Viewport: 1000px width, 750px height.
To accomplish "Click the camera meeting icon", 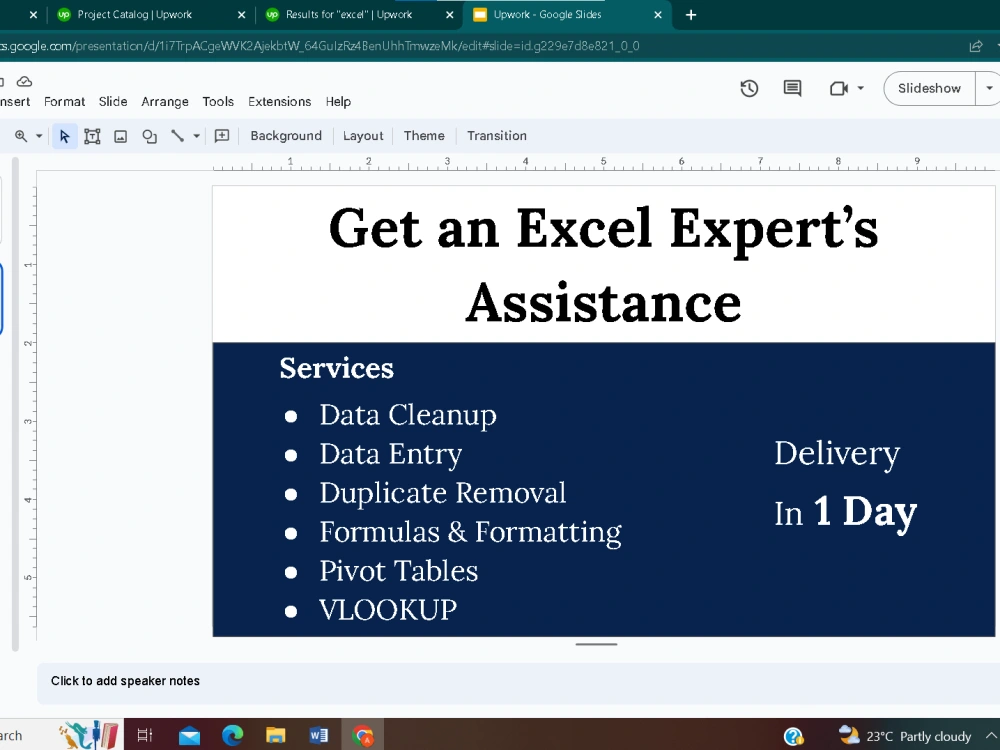I will click(x=839, y=88).
